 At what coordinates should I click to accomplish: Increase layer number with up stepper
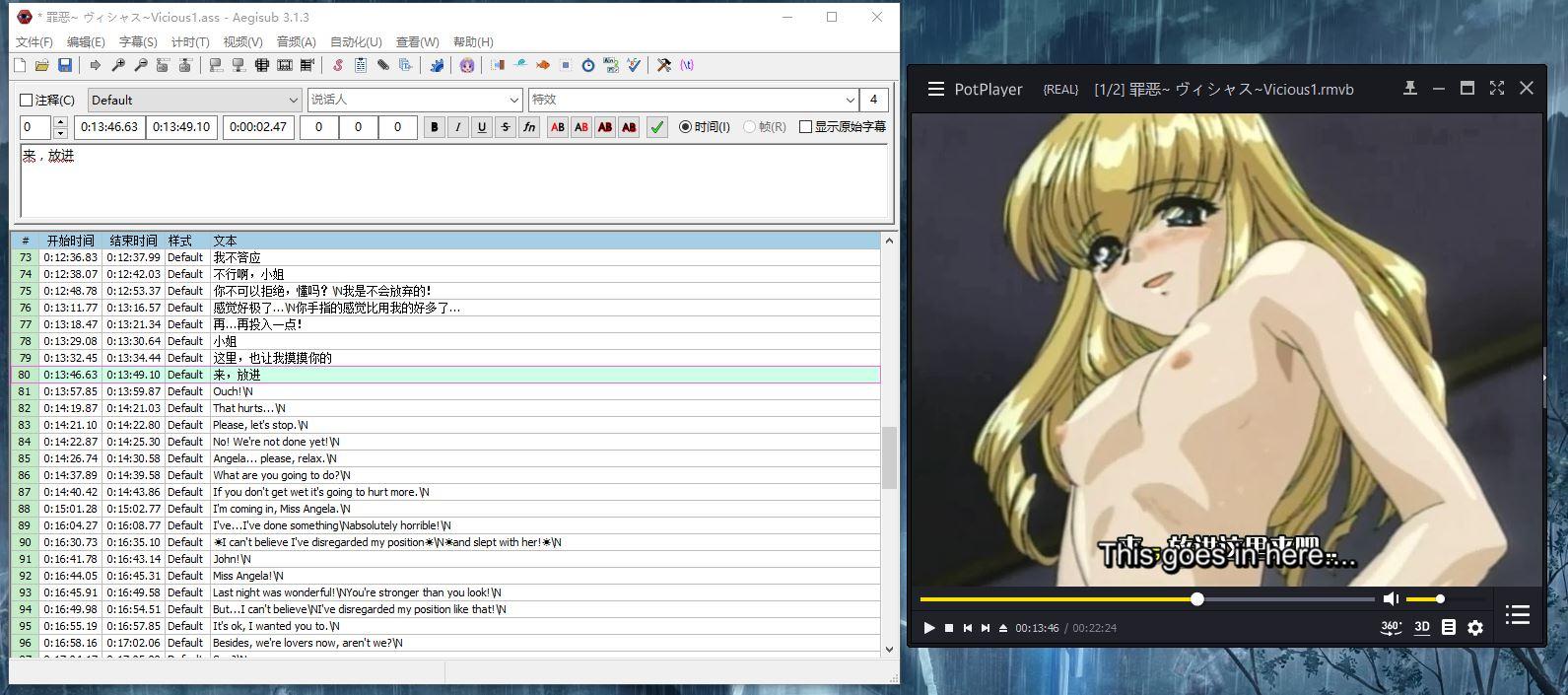click(60, 122)
